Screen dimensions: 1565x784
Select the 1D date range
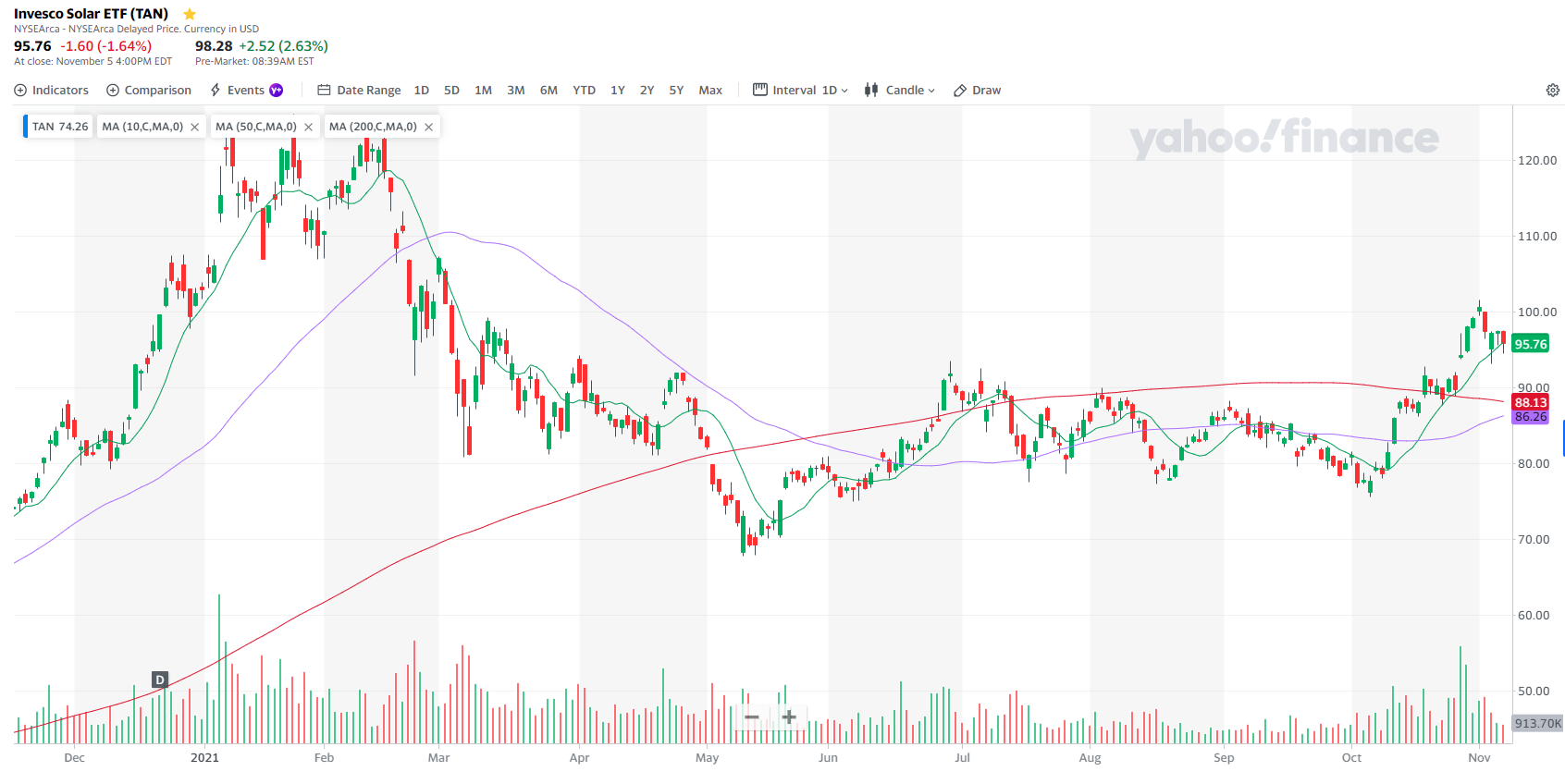[x=422, y=90]
